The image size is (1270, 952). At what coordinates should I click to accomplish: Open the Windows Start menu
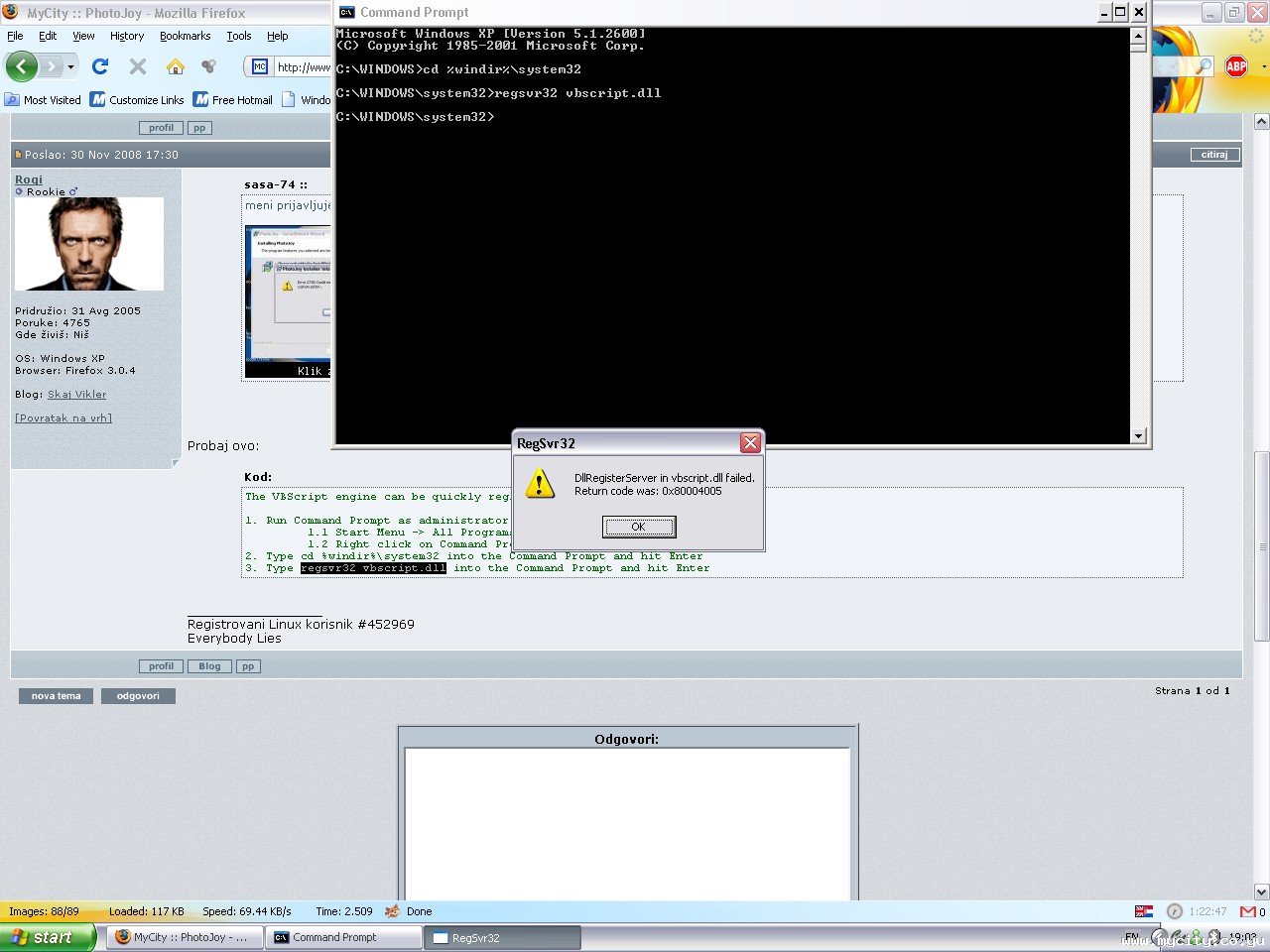(x=48, y=937)
